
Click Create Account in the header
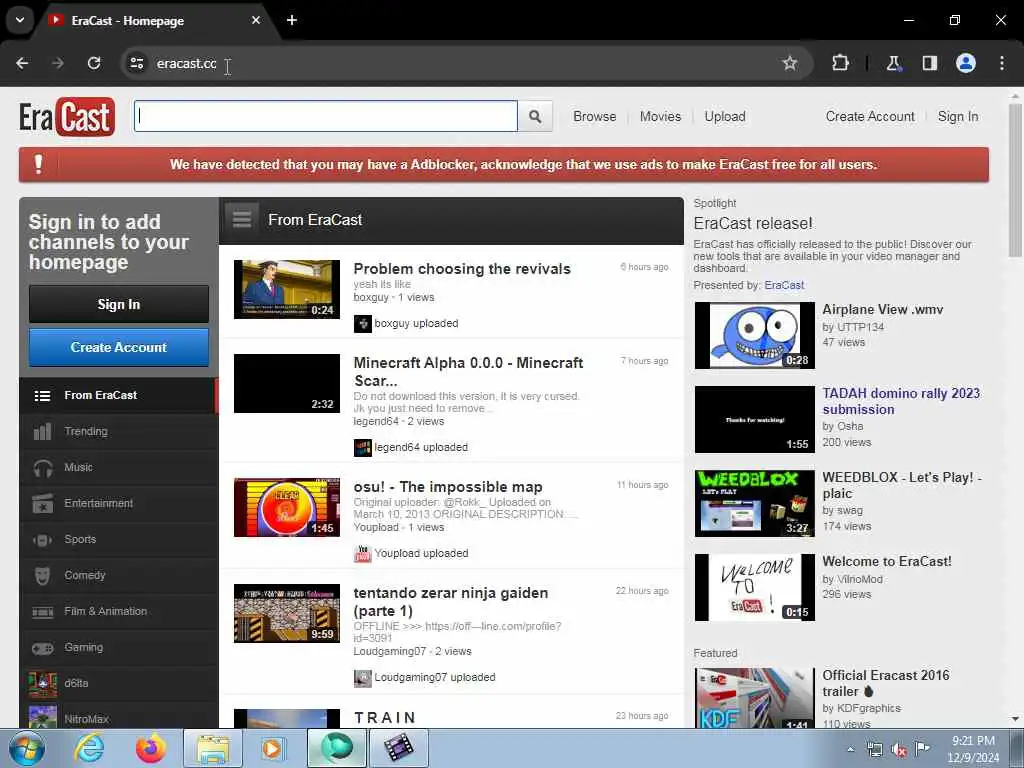(x=870, y=116)
